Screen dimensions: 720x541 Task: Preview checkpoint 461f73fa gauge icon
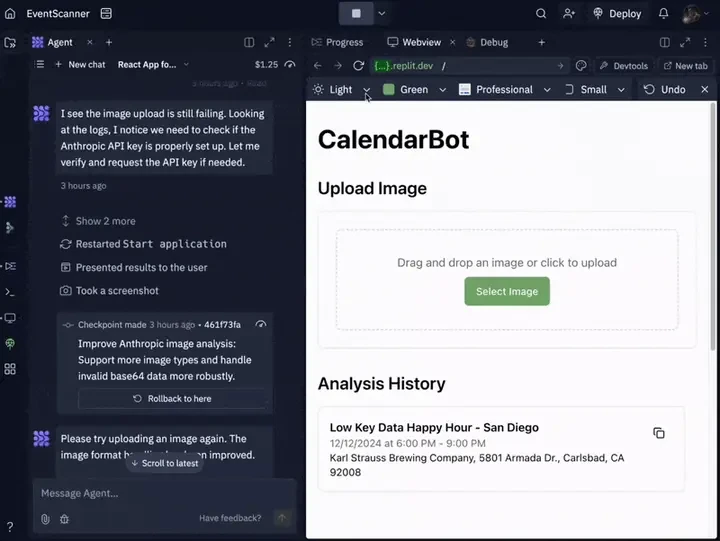click(x=261, y=324)
